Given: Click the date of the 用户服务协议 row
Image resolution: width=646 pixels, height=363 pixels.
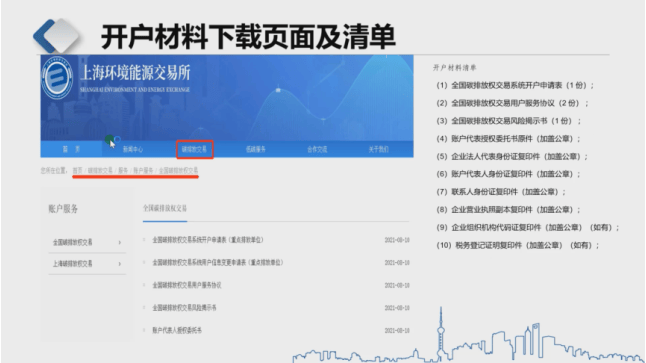Looking at the screenshot, I should (x=397, y=285).
